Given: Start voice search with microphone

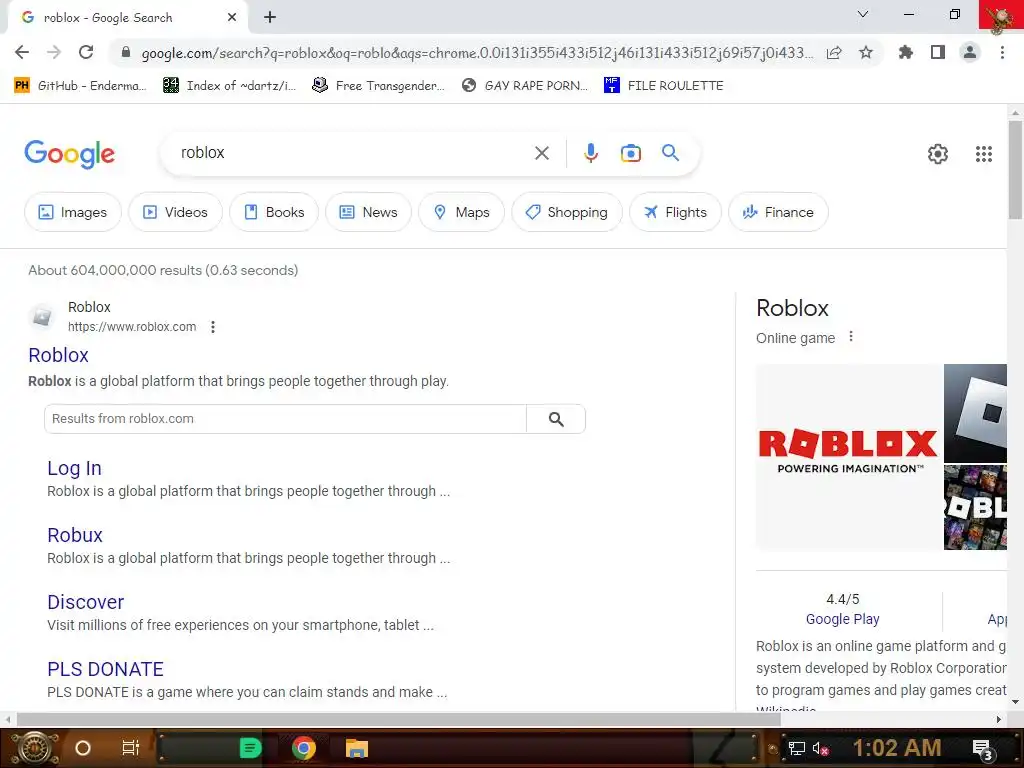Looking at the screenshot, I should click(x=590, y=153).
